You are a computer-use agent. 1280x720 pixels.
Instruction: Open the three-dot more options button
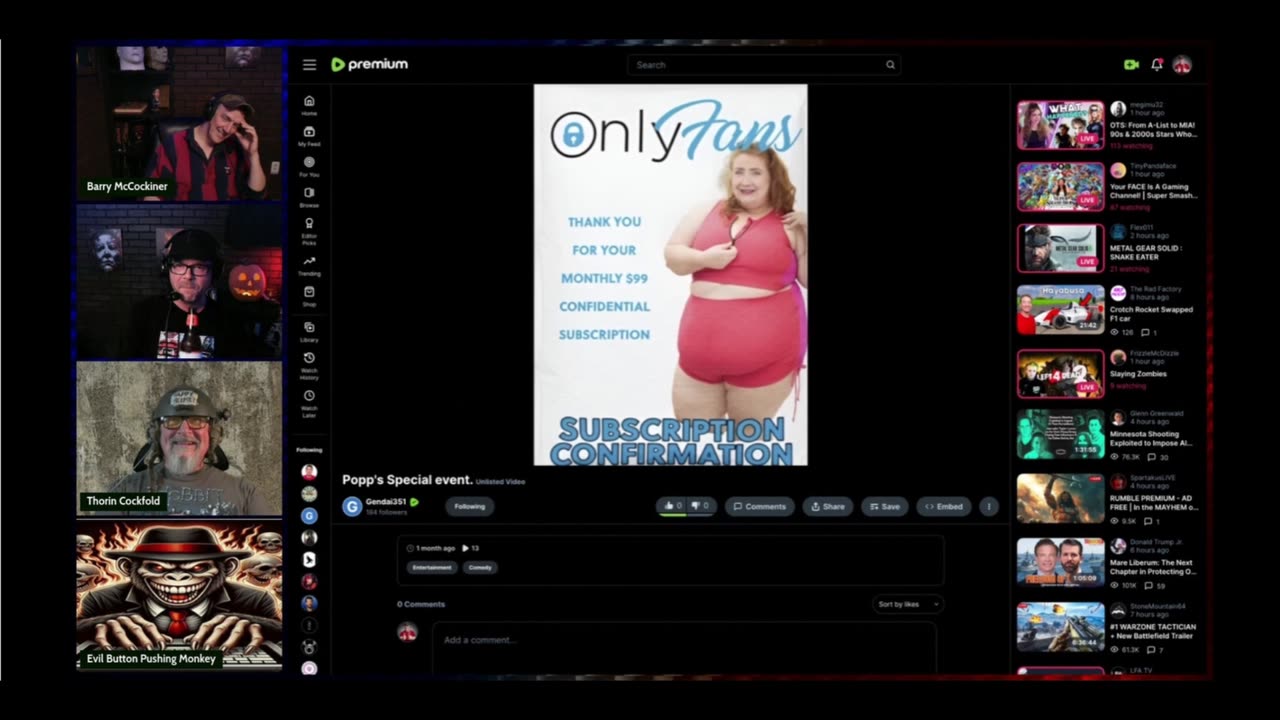coord(989,506)
